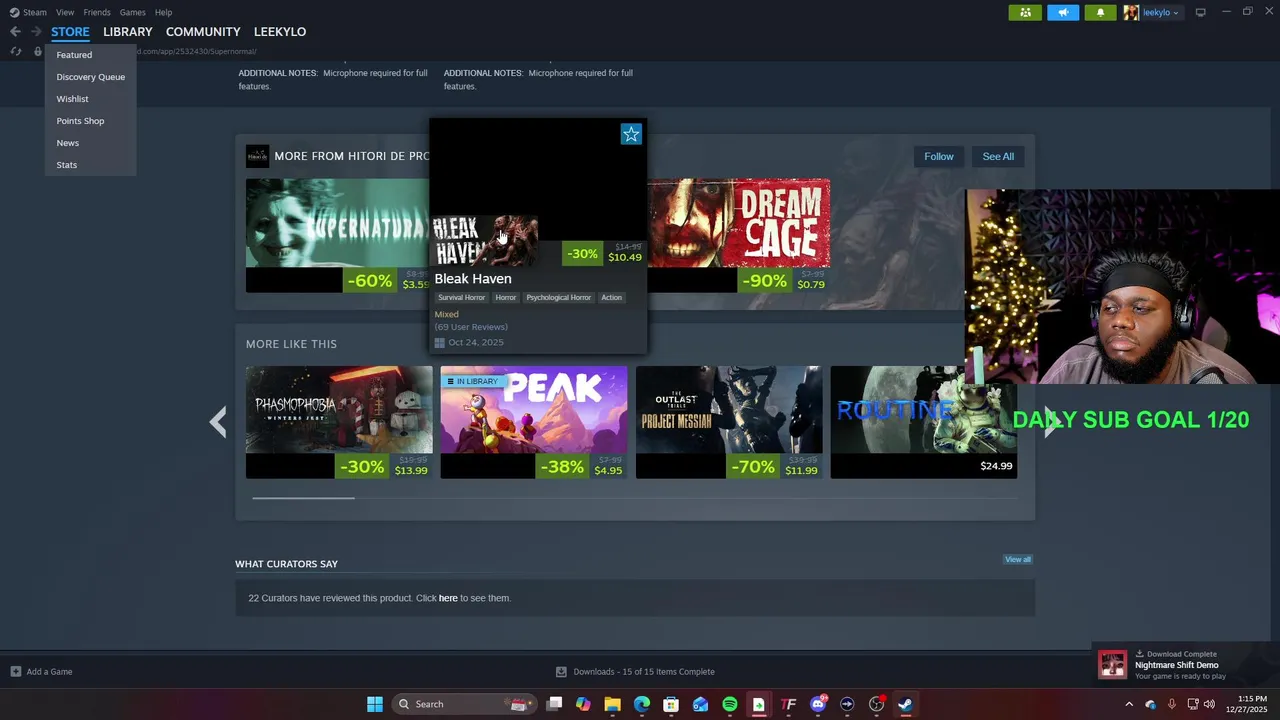Click Add a Game

coord(41,672)
